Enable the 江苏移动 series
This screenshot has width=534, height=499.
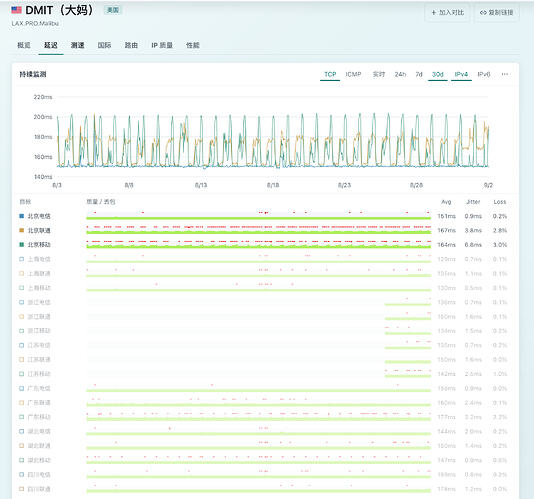coord(21,374)
